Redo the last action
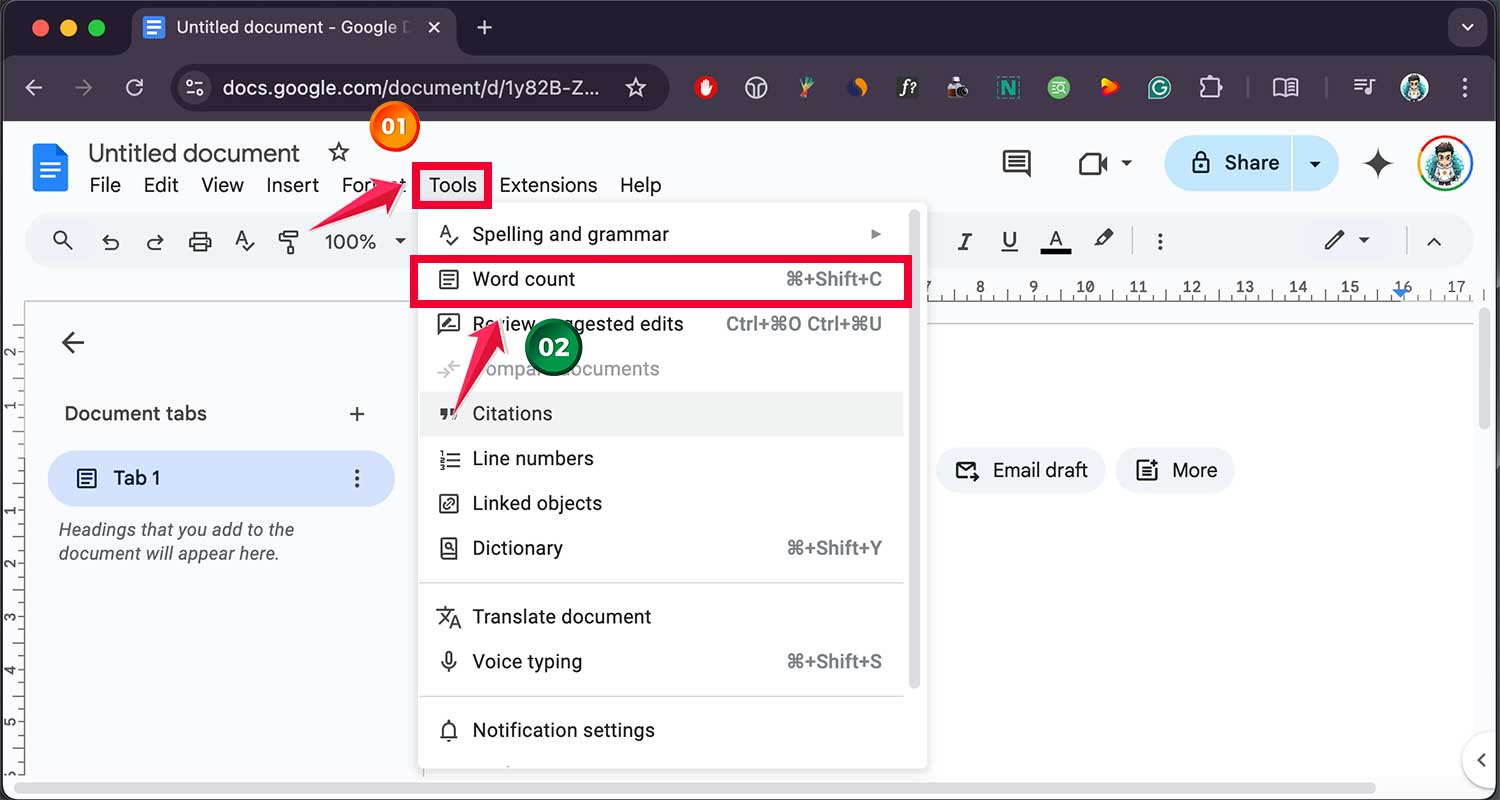 point(154,240)
